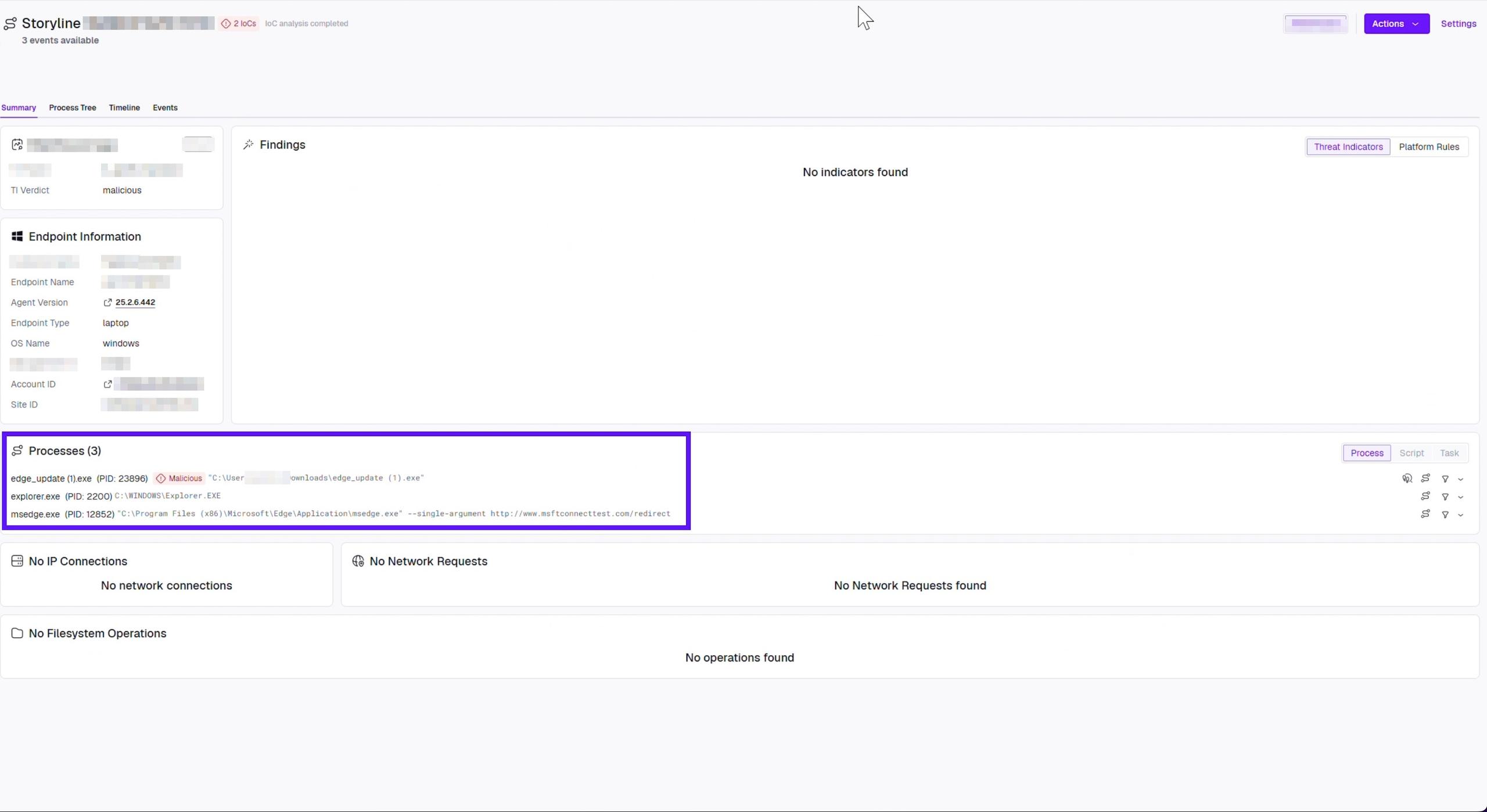Open the Settings link
Viewport: 1487px width, 812px height.
tap(1459, 24)
